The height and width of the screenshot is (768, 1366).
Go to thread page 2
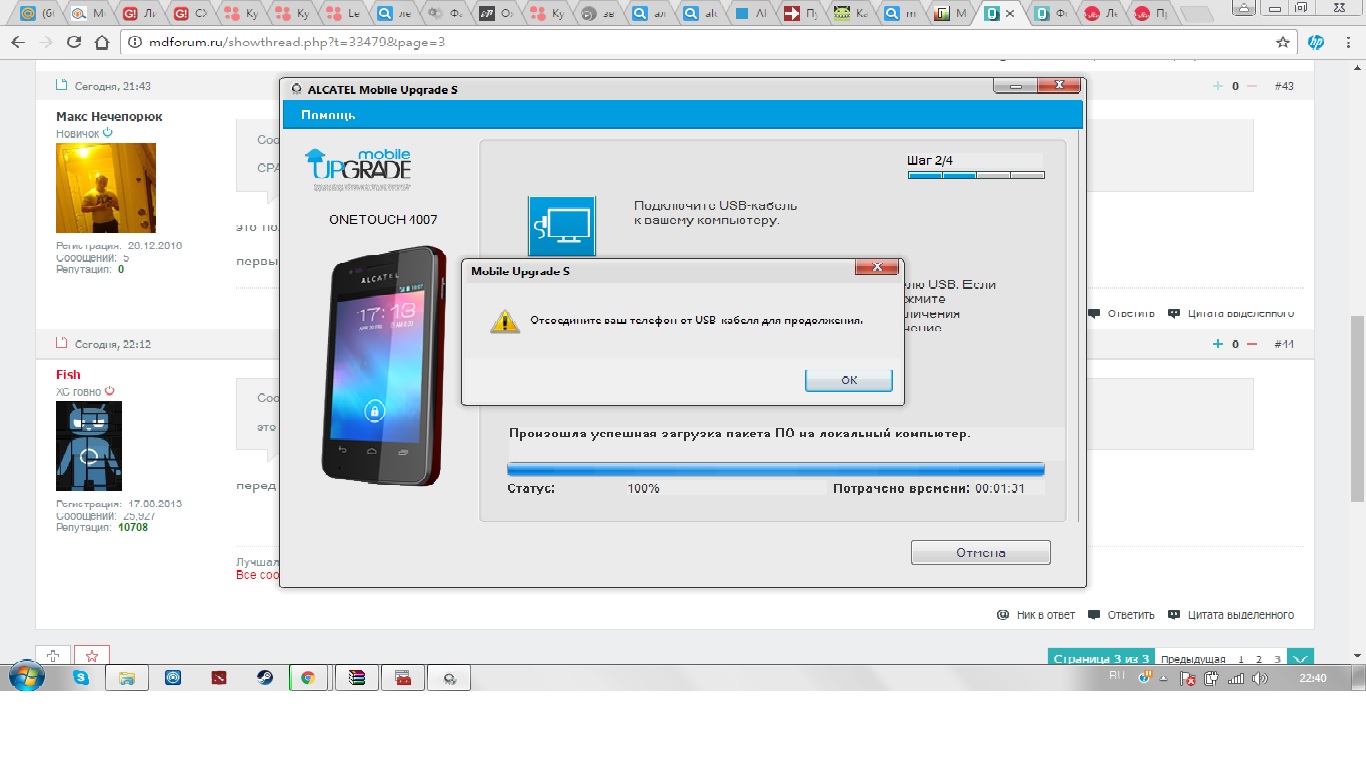[1259, 660]
